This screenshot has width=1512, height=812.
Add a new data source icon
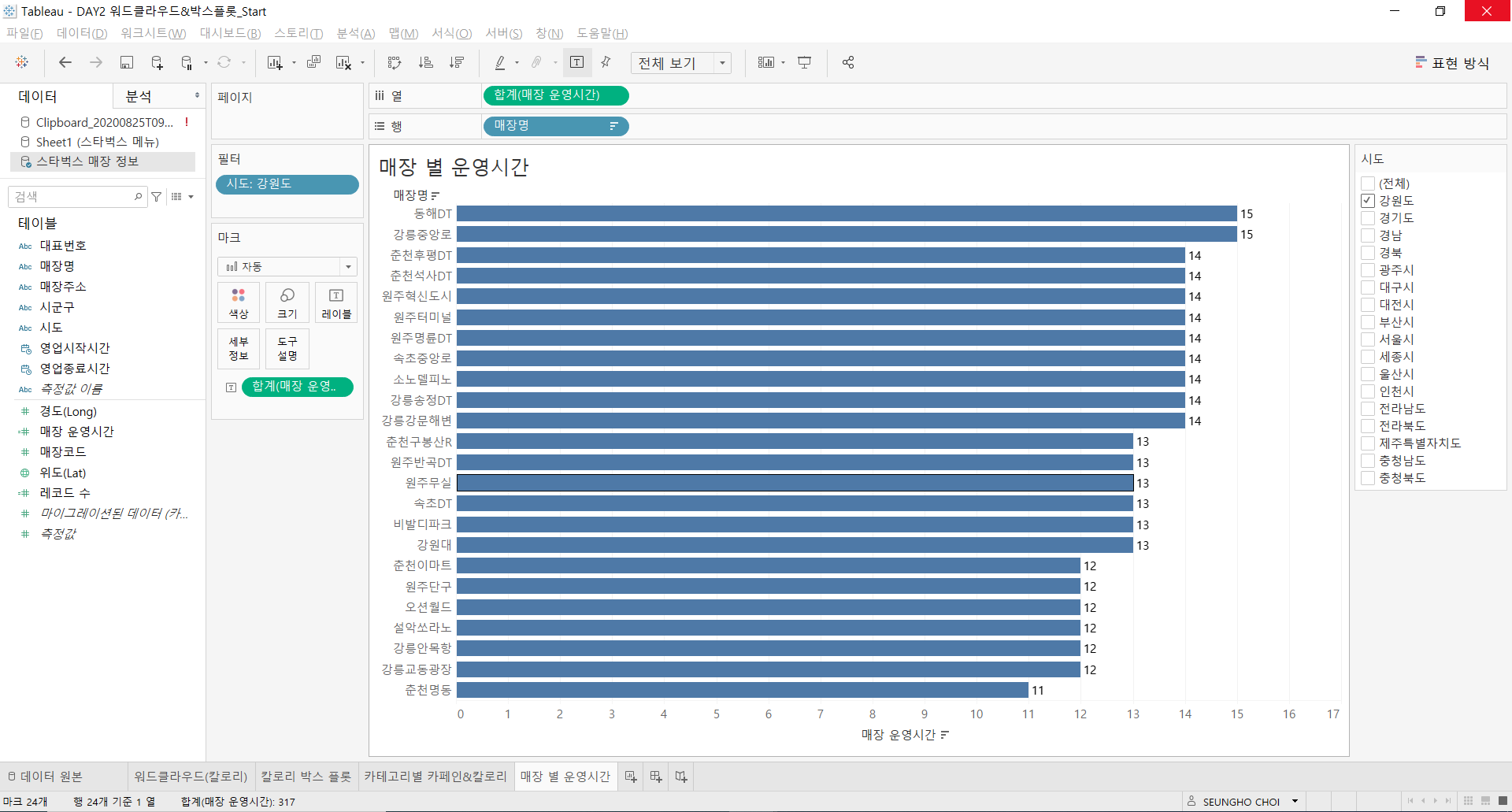click(x=157, y=62)
